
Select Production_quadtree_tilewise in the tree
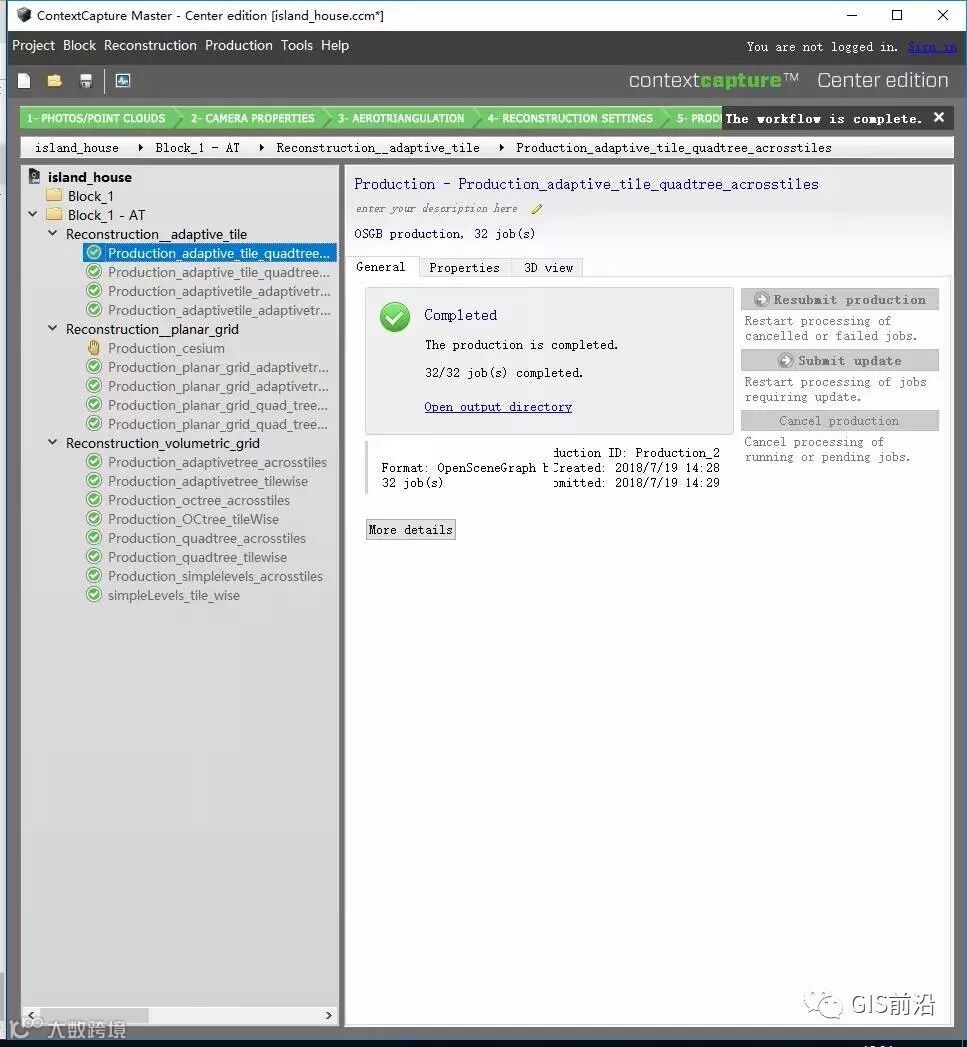198,557
